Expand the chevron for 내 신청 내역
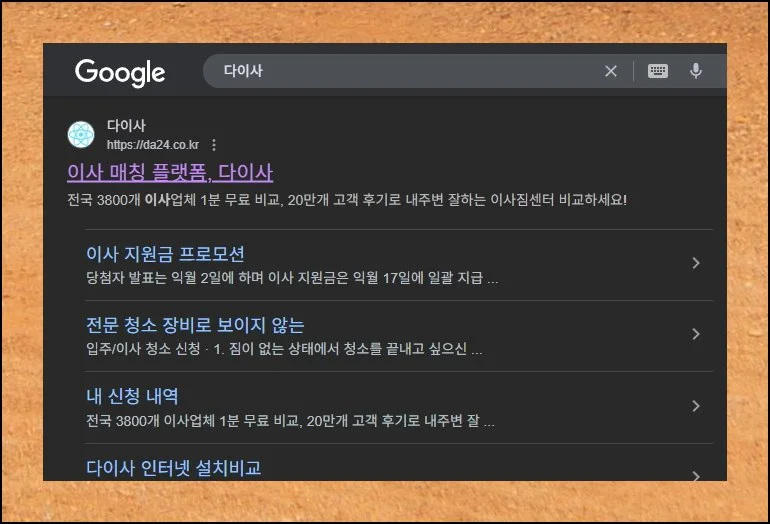This screenshot has height=524, width=770. tap(696, 406)
